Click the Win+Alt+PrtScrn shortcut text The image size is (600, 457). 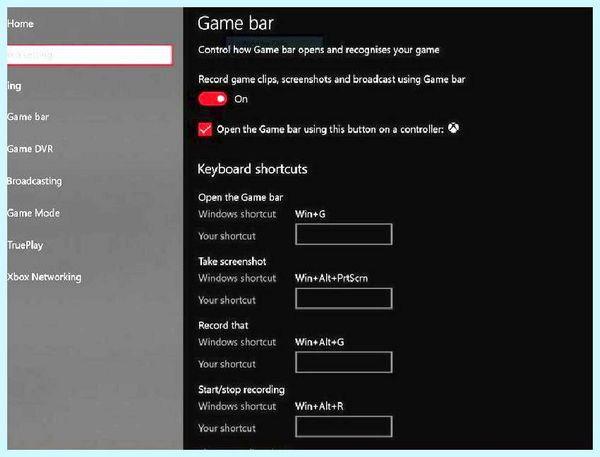(x=331, y=278)
